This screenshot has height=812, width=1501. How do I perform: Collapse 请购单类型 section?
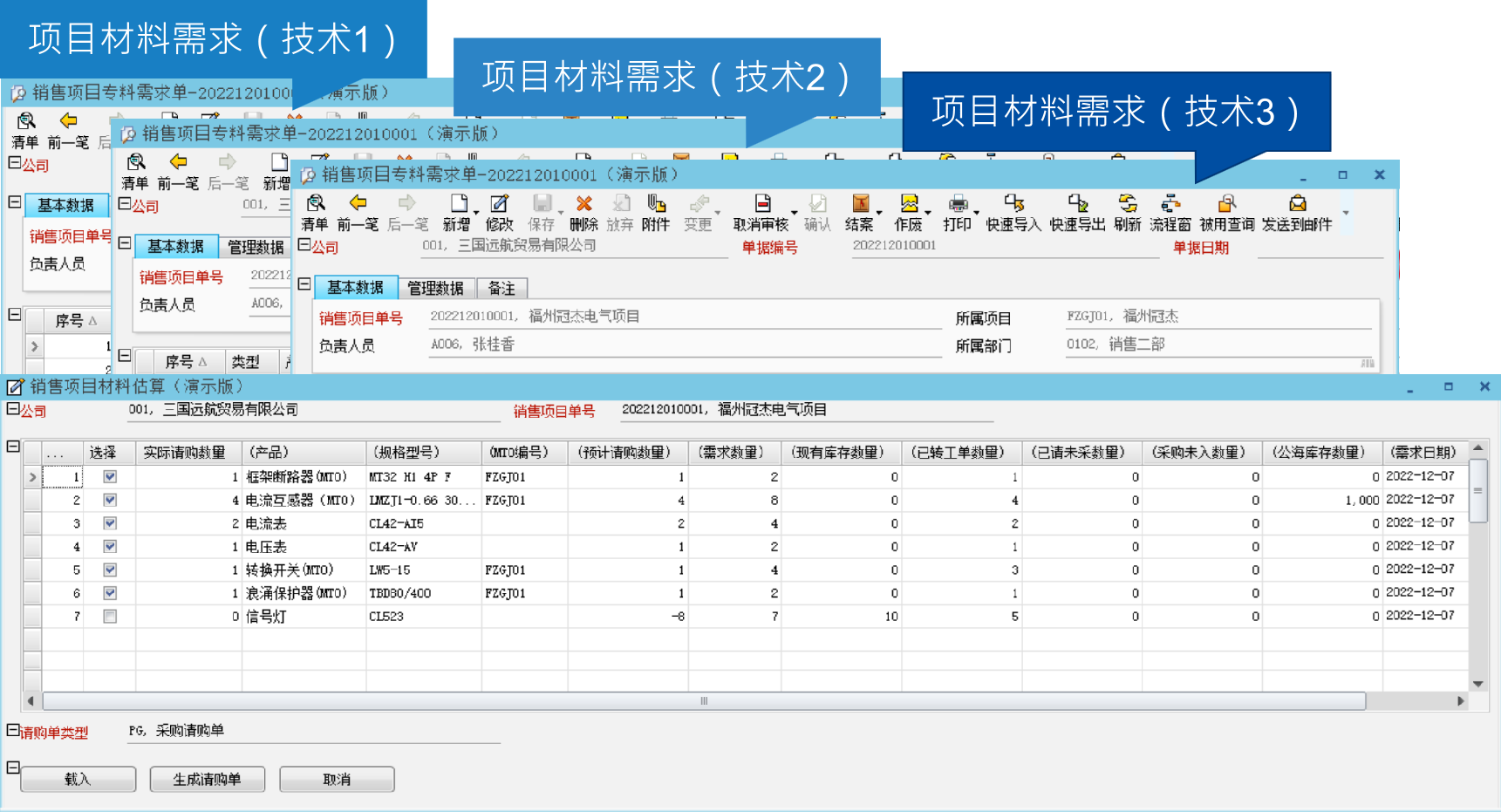13,730
